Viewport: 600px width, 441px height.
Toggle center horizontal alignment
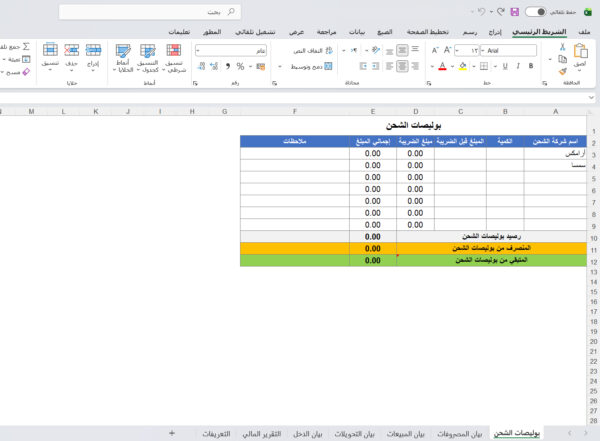pos(402,66)
